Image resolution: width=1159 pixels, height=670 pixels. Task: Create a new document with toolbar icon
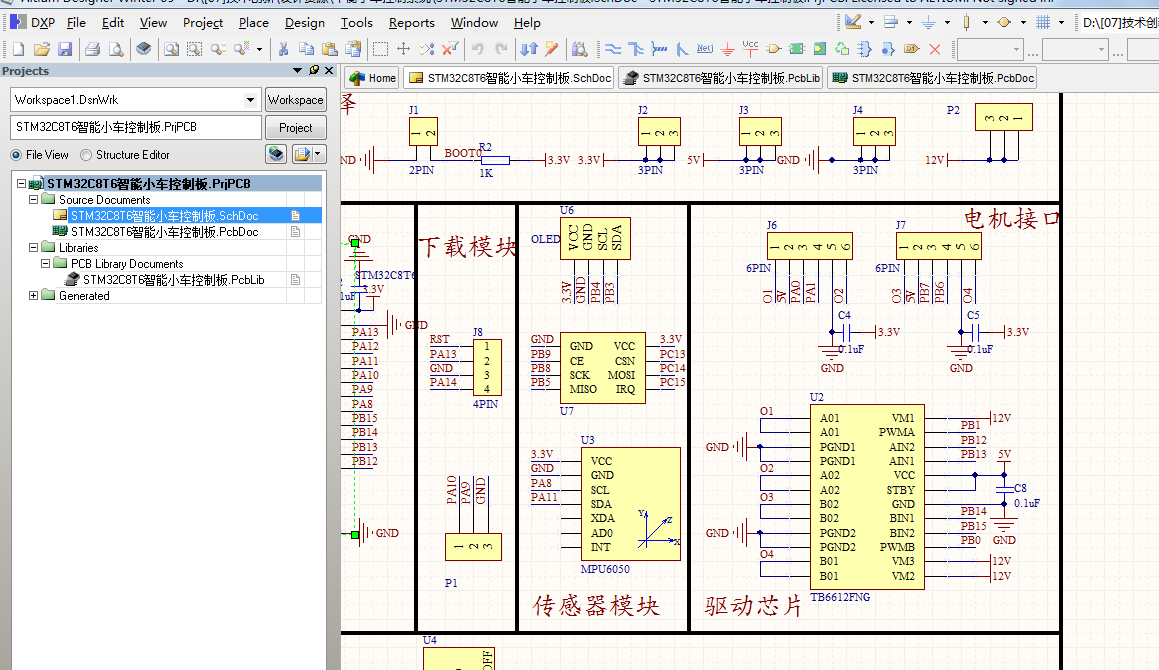(x=18, y=50)
